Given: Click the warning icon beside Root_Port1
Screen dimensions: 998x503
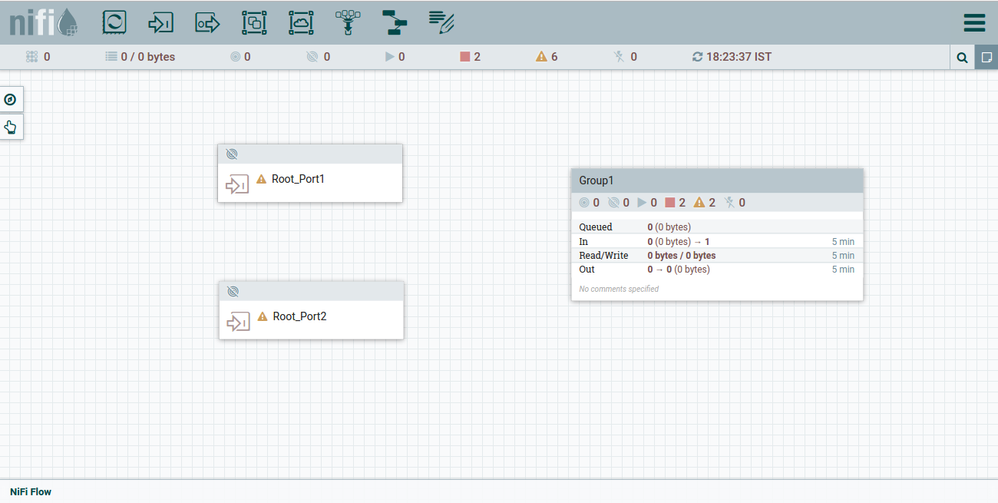Looking at the screenshot, I should 262,180.
